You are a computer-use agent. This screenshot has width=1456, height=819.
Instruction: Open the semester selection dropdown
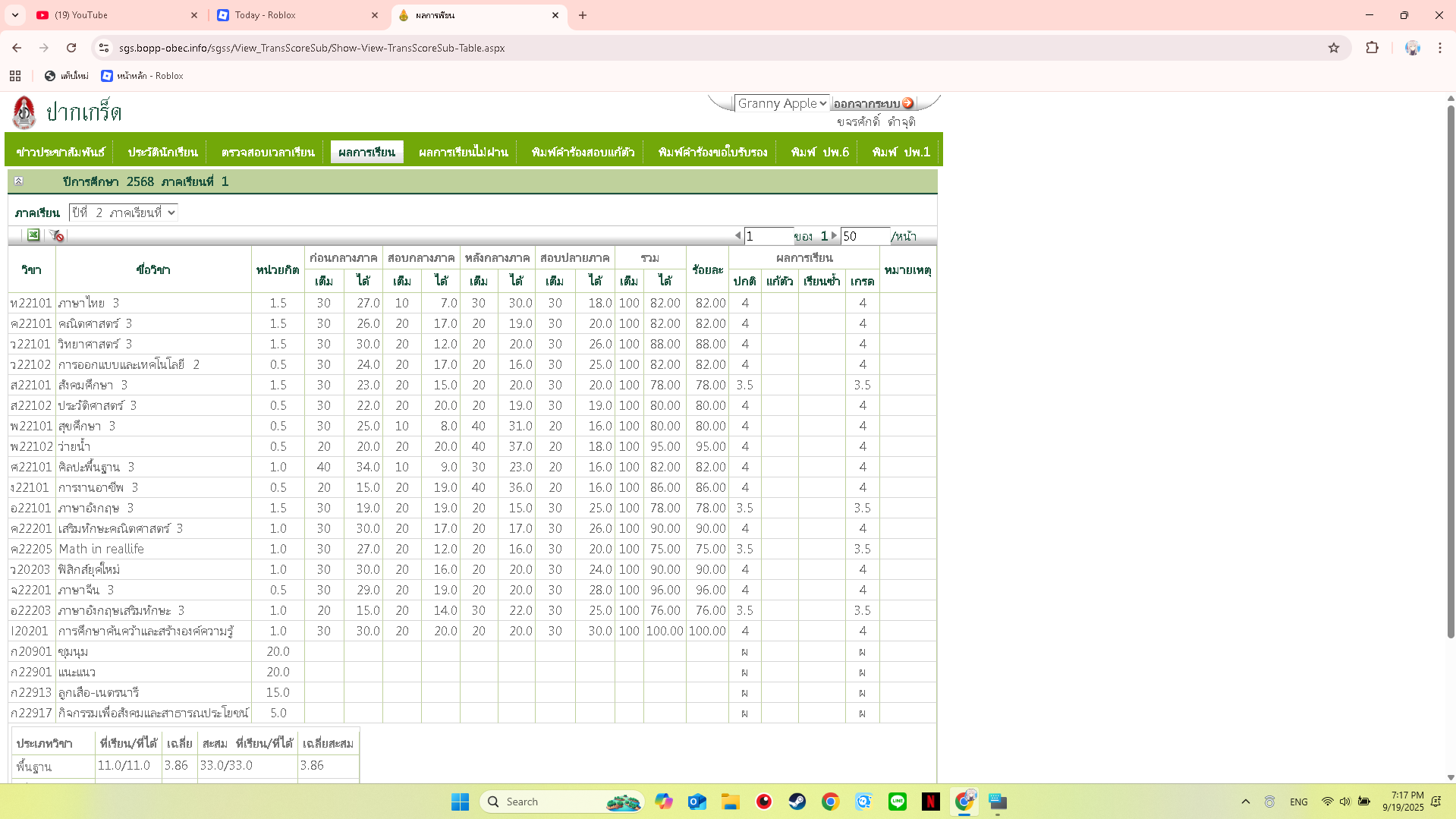tap(123, 213)
